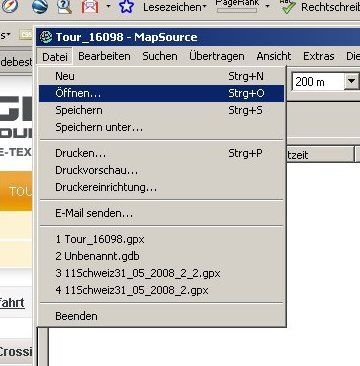Choose Druckereinrichtung... menu entry
Viewport: 360px width, 366px height.
pyautogui.click(x=162, y=187)
